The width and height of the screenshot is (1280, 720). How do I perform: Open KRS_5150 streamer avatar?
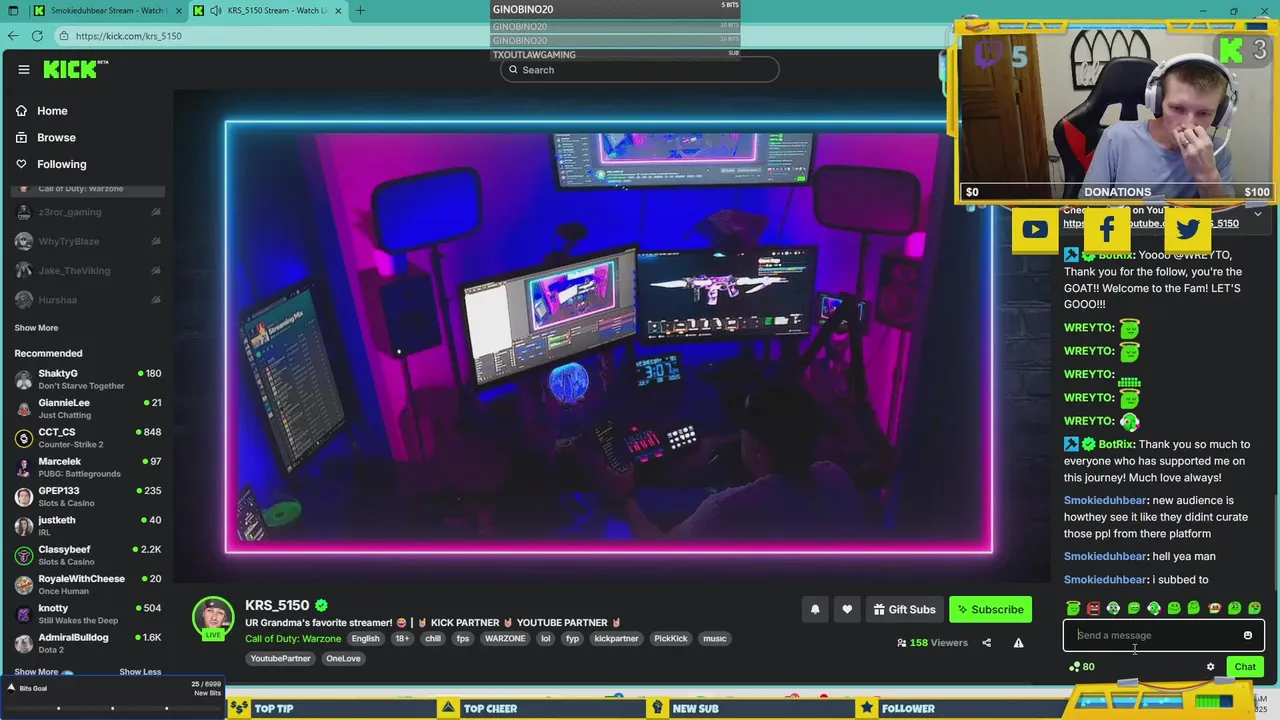[213, 617]
